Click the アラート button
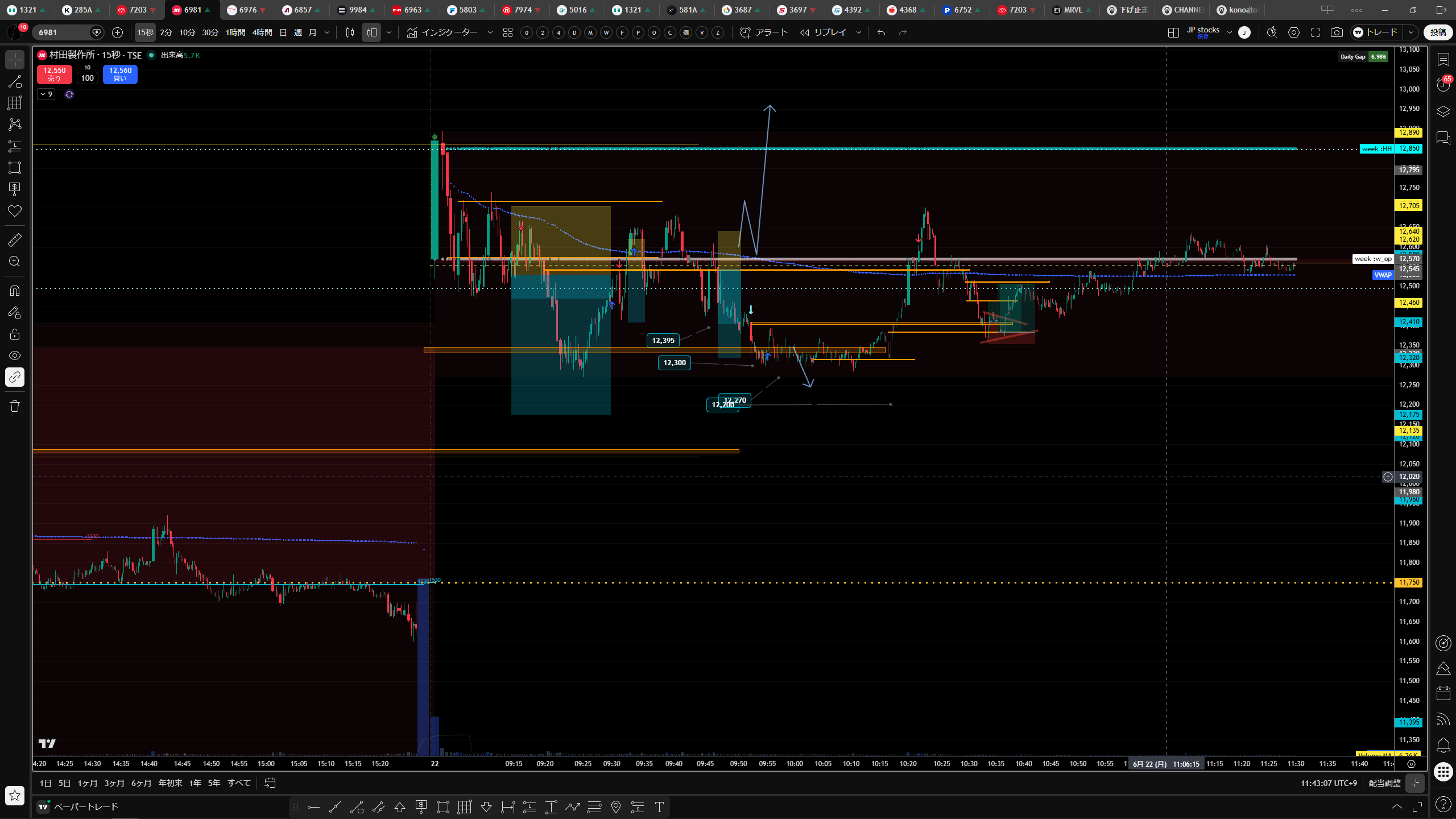This screenshot has height=819, width=1456. point(764,32)
